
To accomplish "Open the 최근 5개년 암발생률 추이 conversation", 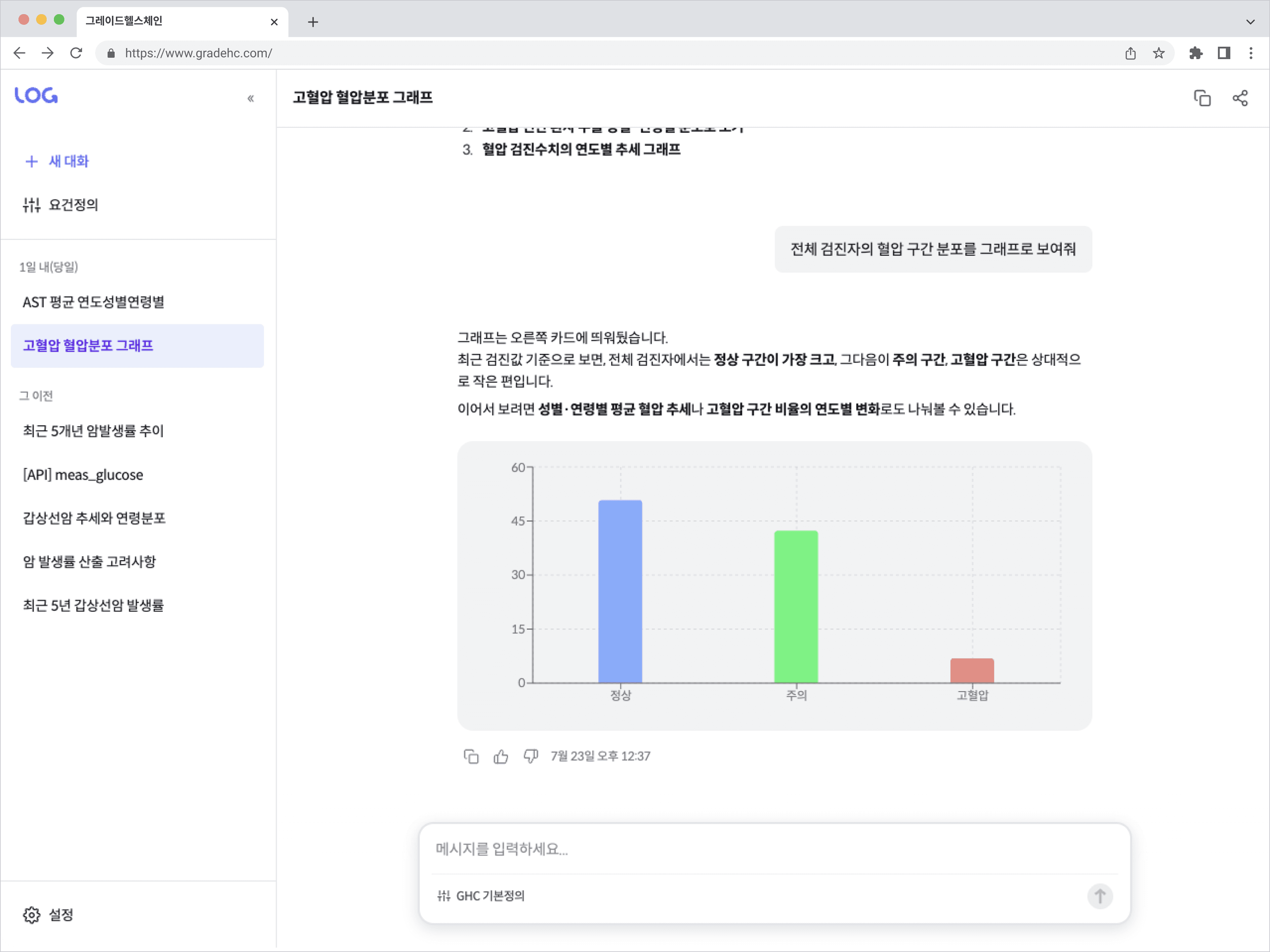I will (137, 431).
